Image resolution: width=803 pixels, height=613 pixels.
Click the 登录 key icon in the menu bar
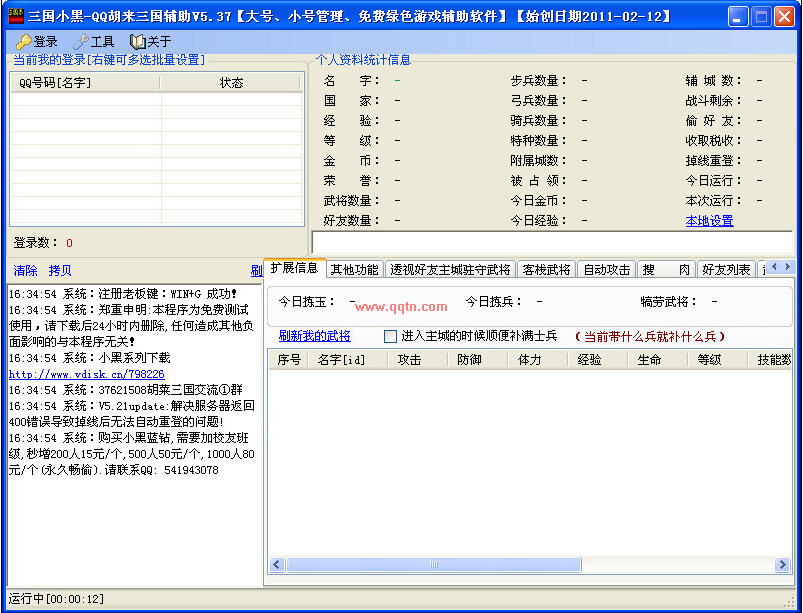pos(23,42)
